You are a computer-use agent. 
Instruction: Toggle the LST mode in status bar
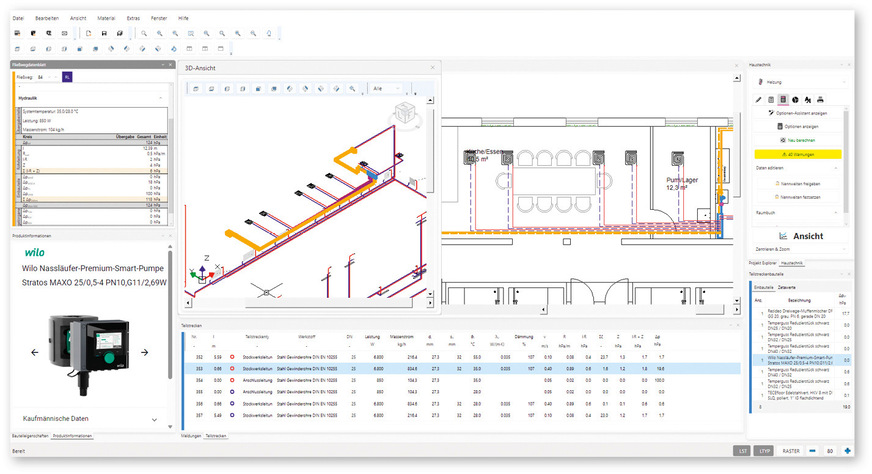tap(741, 452)
